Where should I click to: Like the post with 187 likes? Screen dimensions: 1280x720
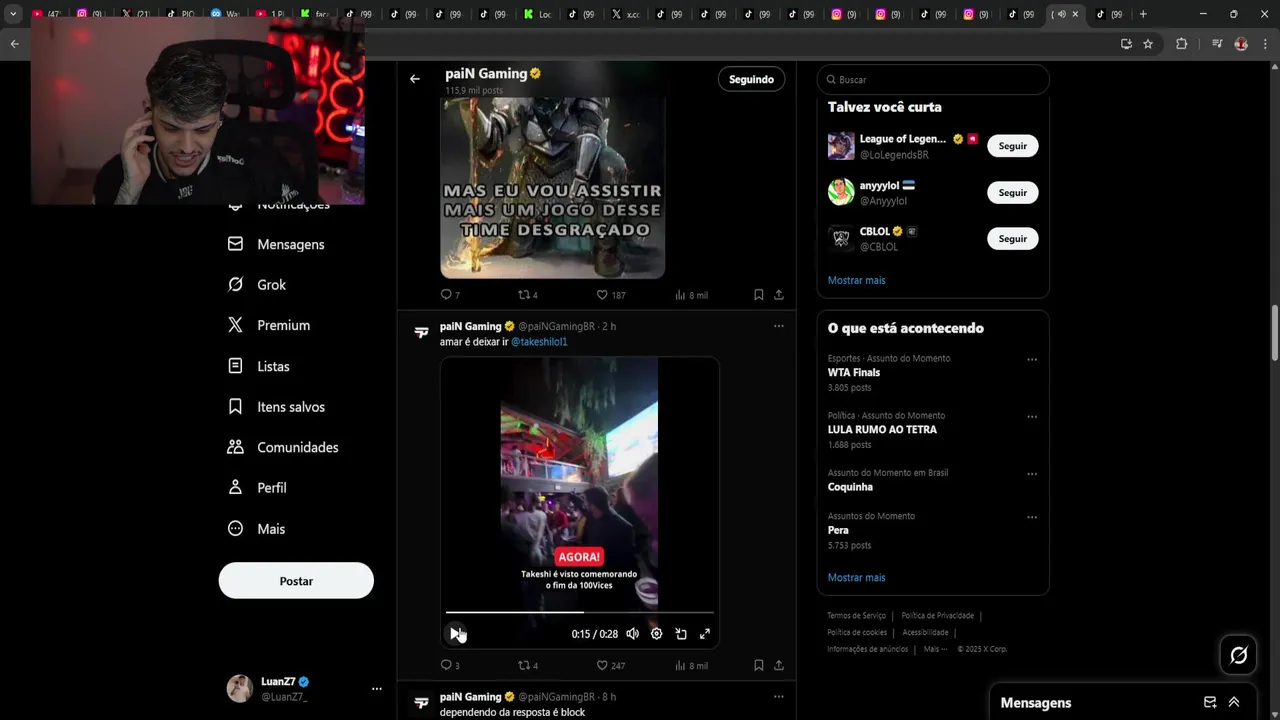(610, 295)
